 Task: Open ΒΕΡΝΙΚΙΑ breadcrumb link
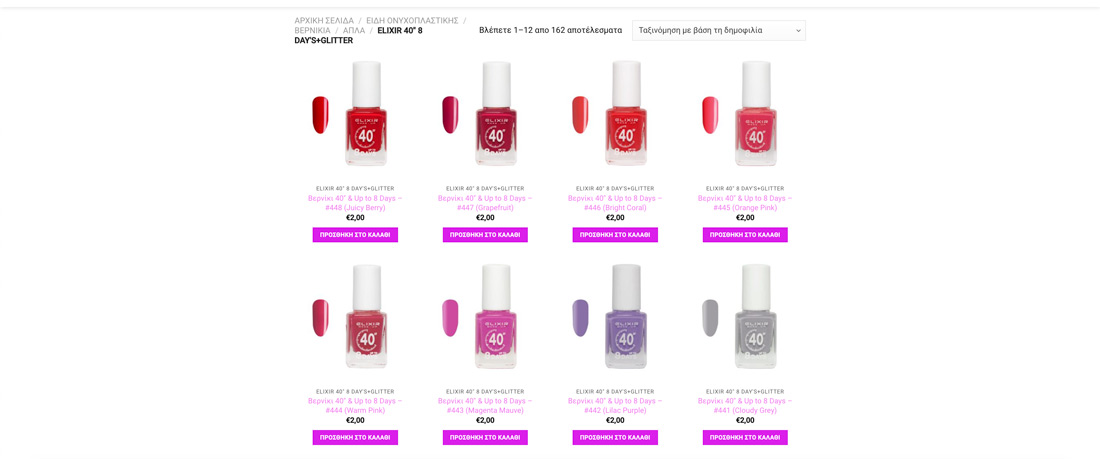click(x=312, y=30)
